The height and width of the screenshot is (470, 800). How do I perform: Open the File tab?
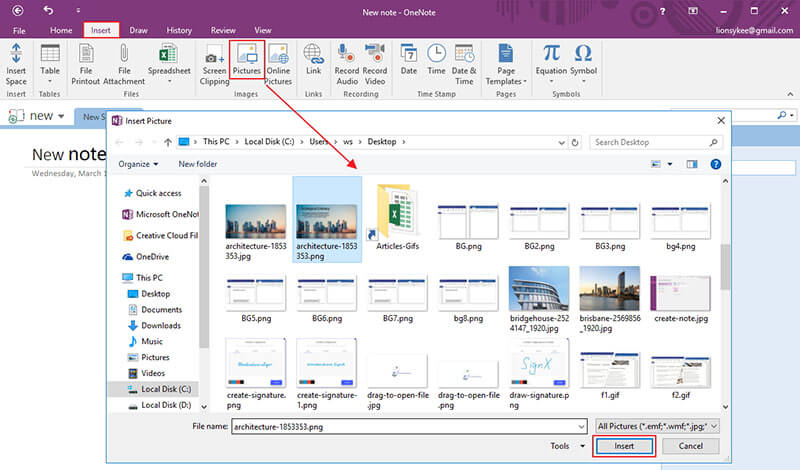click(x=19, y=30)
